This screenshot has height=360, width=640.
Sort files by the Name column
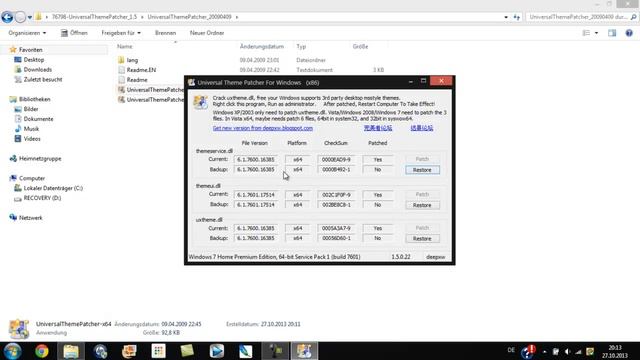pos(124,47)
